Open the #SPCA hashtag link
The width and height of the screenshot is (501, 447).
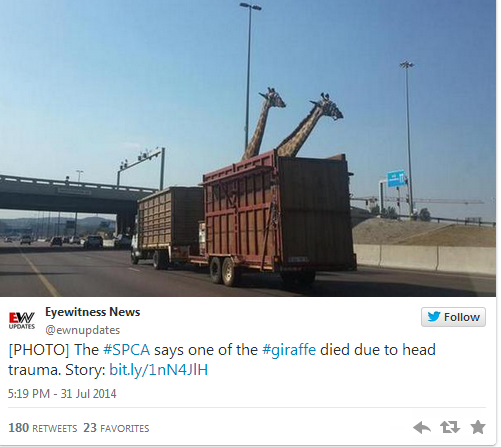[x=127, y=350]
